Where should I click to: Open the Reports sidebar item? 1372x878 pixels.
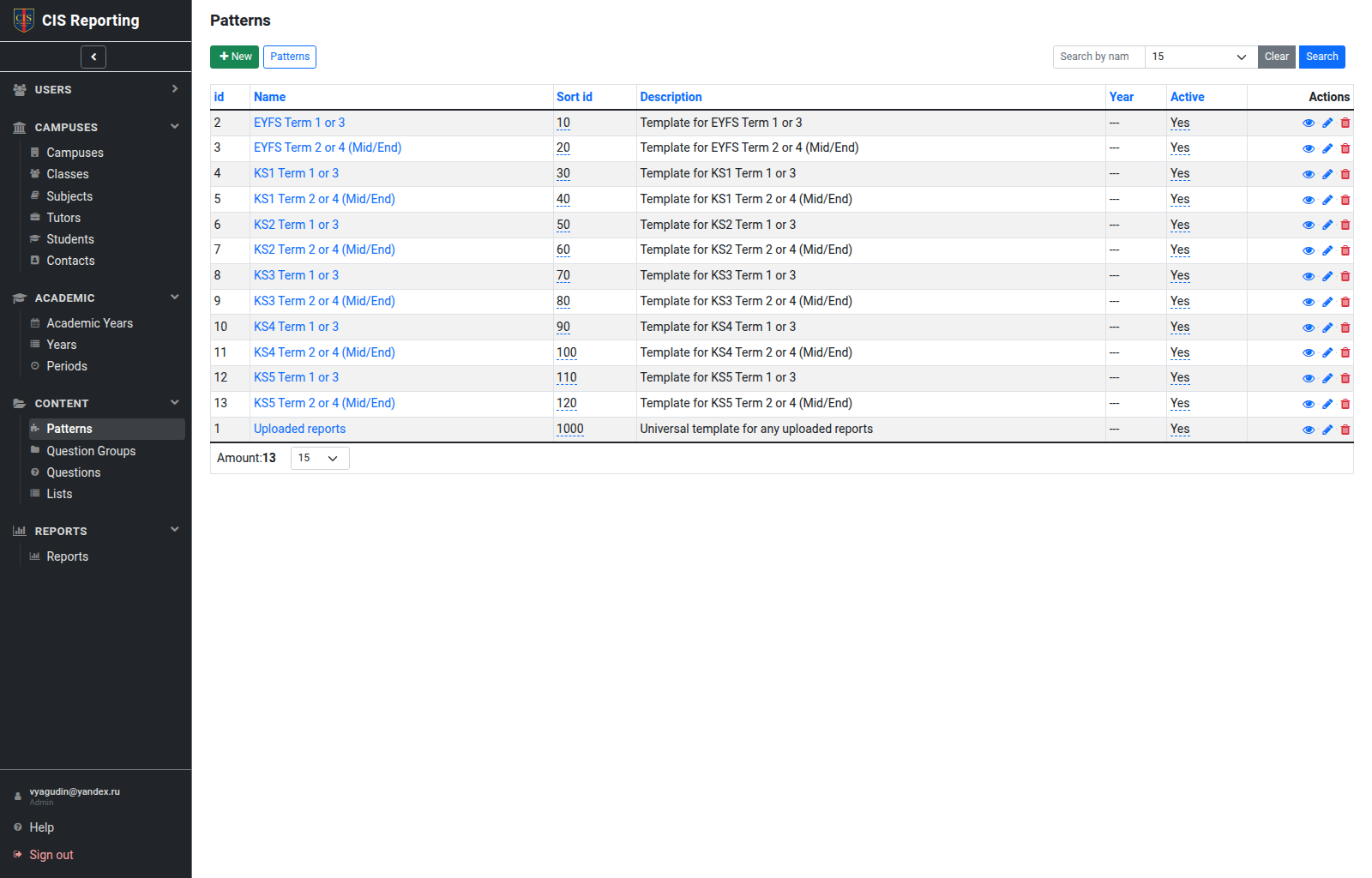[67, 556]
